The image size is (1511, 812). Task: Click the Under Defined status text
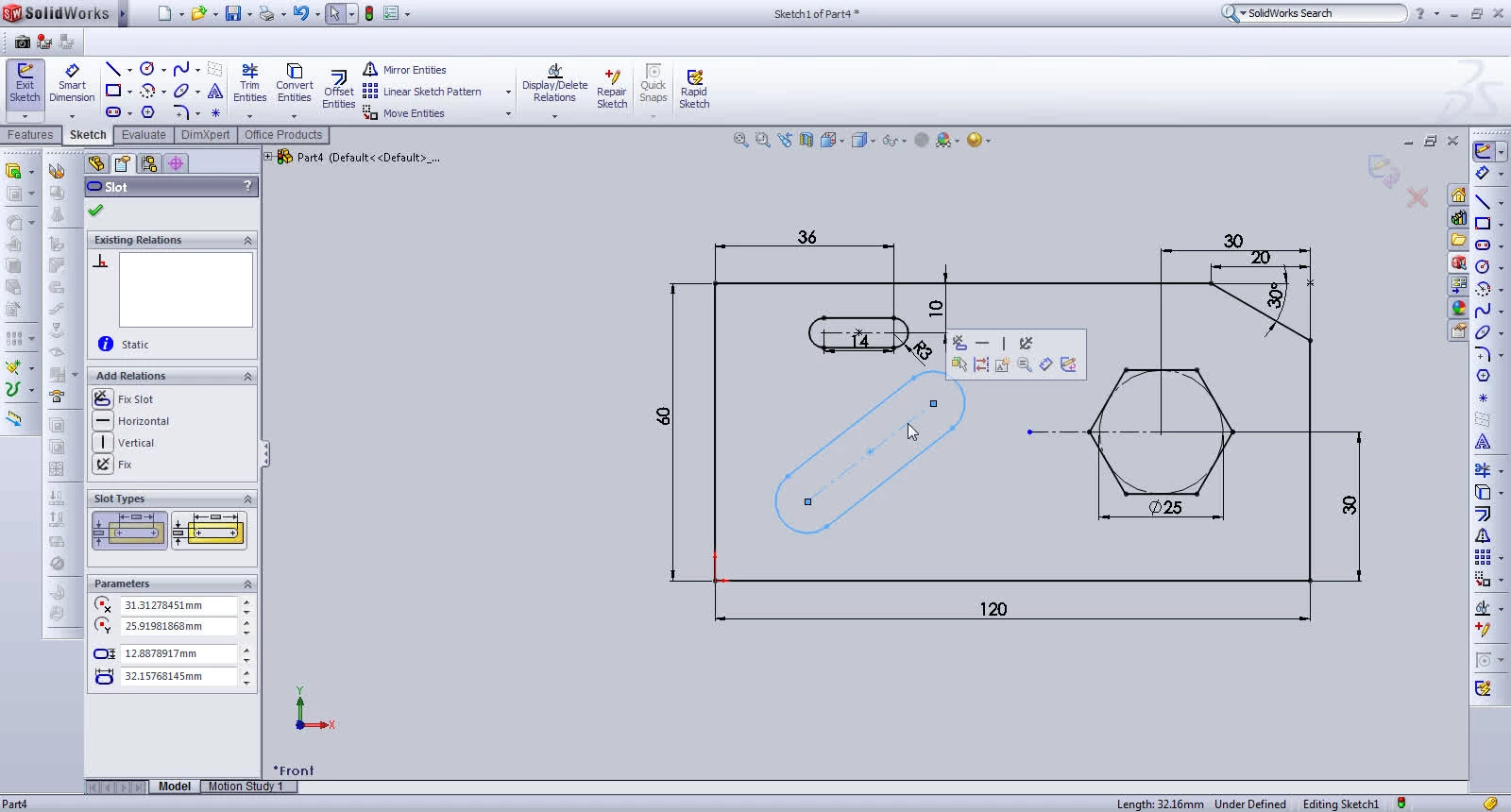coord(1249,804)
